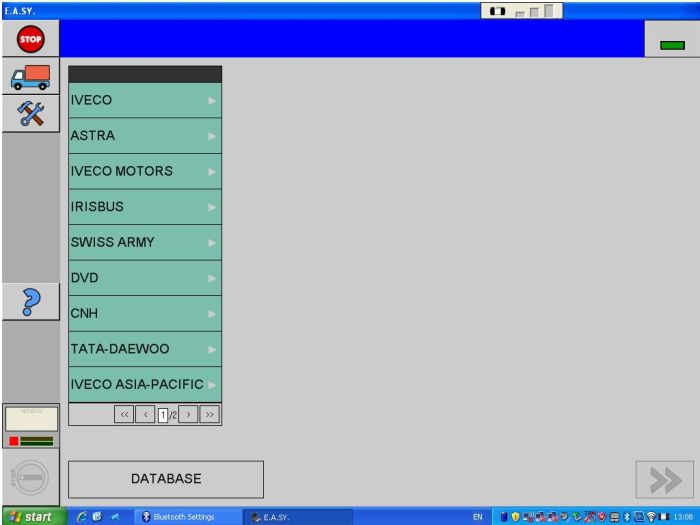Click the page number field showing 1
The image size is (700, 525).
coord(163,415)
